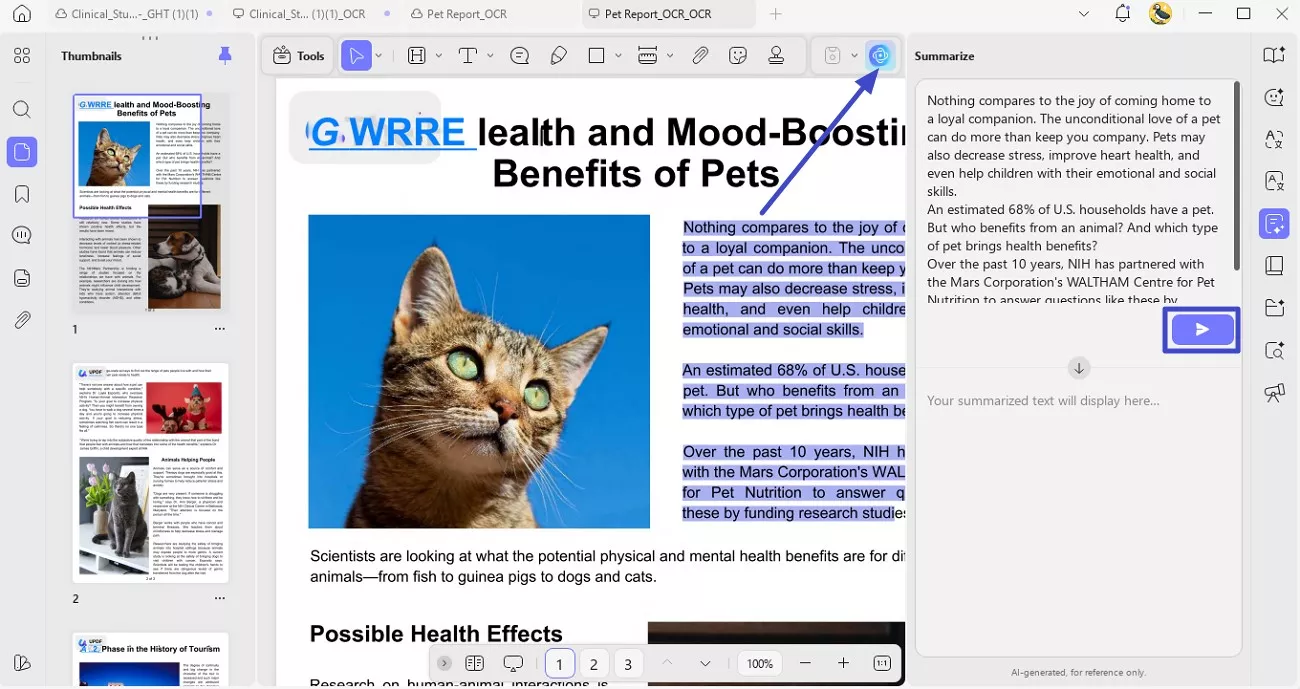Select page 3 thumbnail
The height and width of the screenshot is (689, 1300).
click(x=151, y=660)
